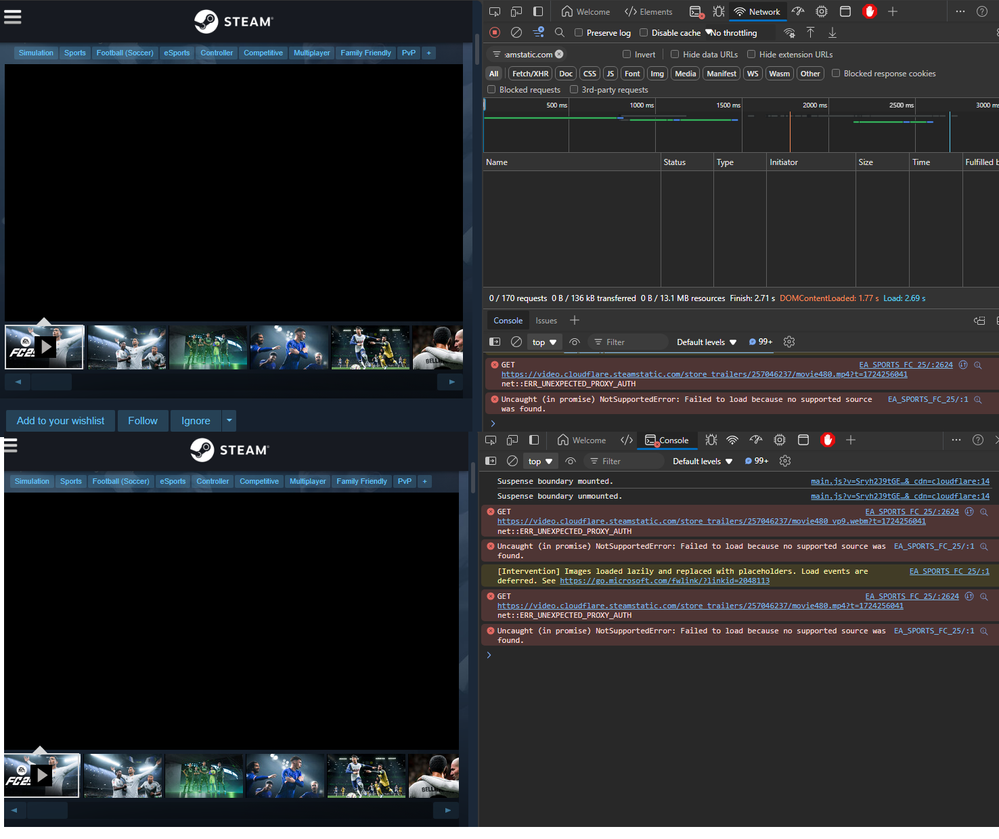
Task: Click live expression eye icon in upper console
Action: tap(574, 342)
